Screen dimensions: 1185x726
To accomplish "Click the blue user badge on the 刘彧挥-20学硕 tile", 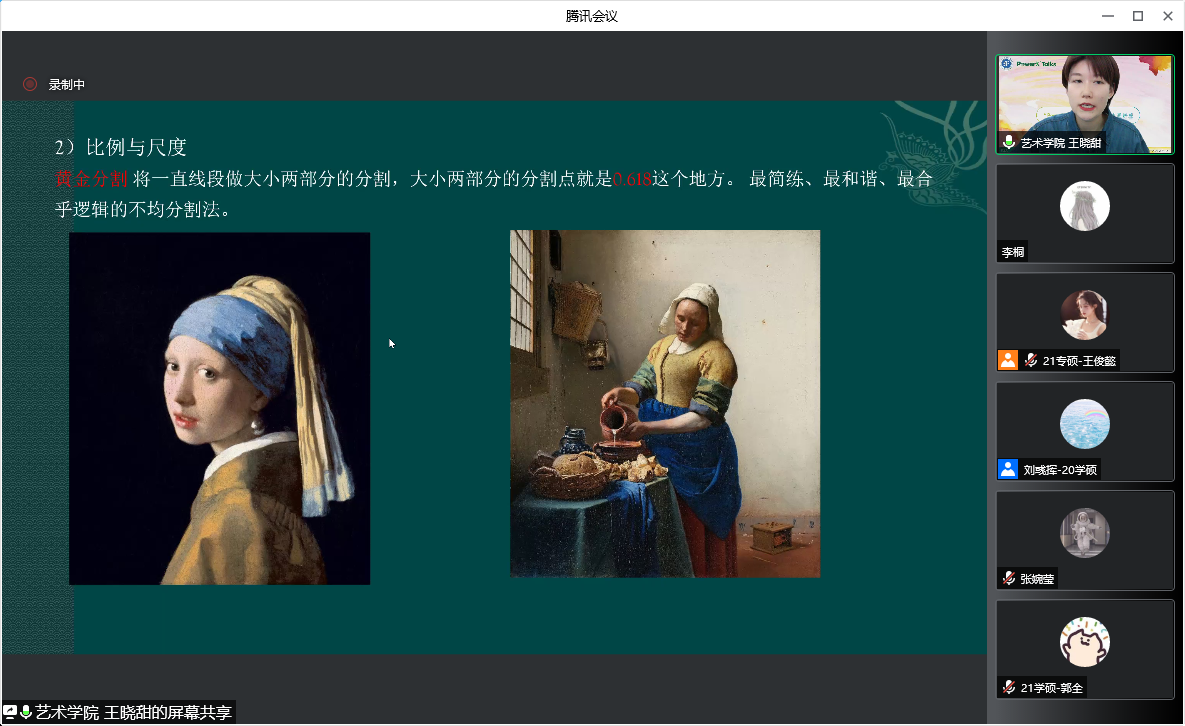I will 1008,469.
